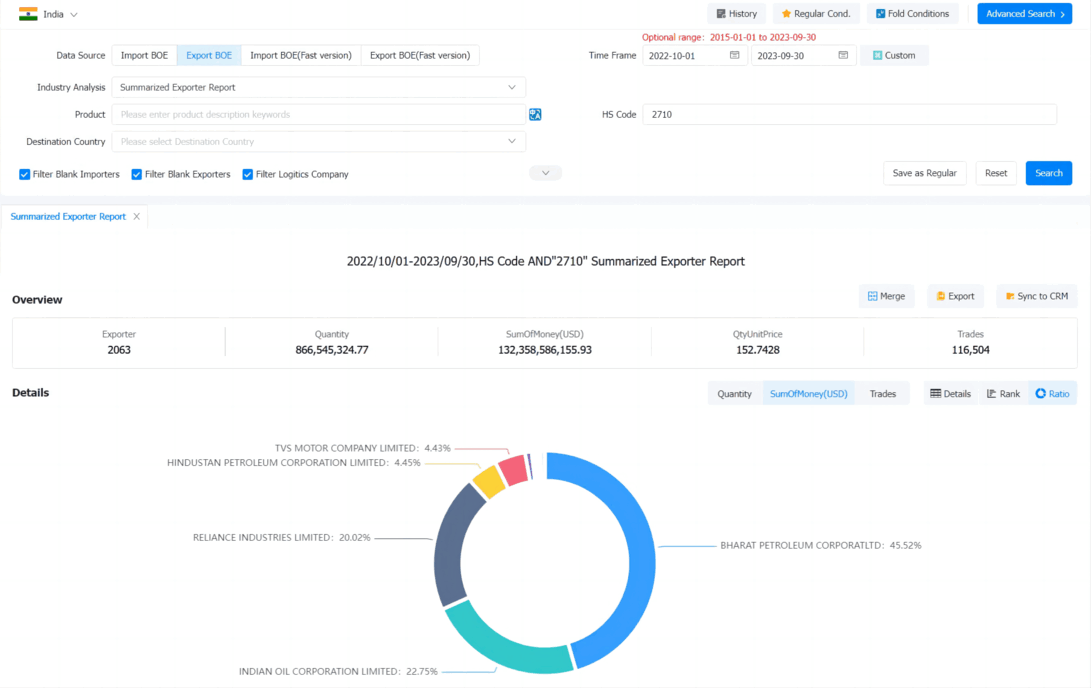The height and width of the screenshot is (688, 1091).
Task: Click Quantity value 866,545,324.77
Action: (x=332, y=350)
